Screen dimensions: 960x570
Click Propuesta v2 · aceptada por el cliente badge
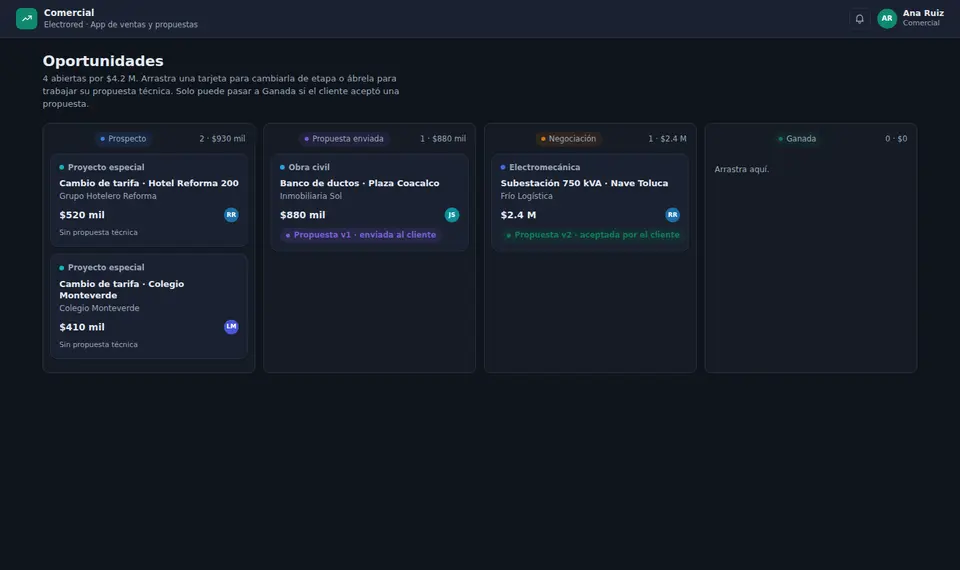click(593, 235)
